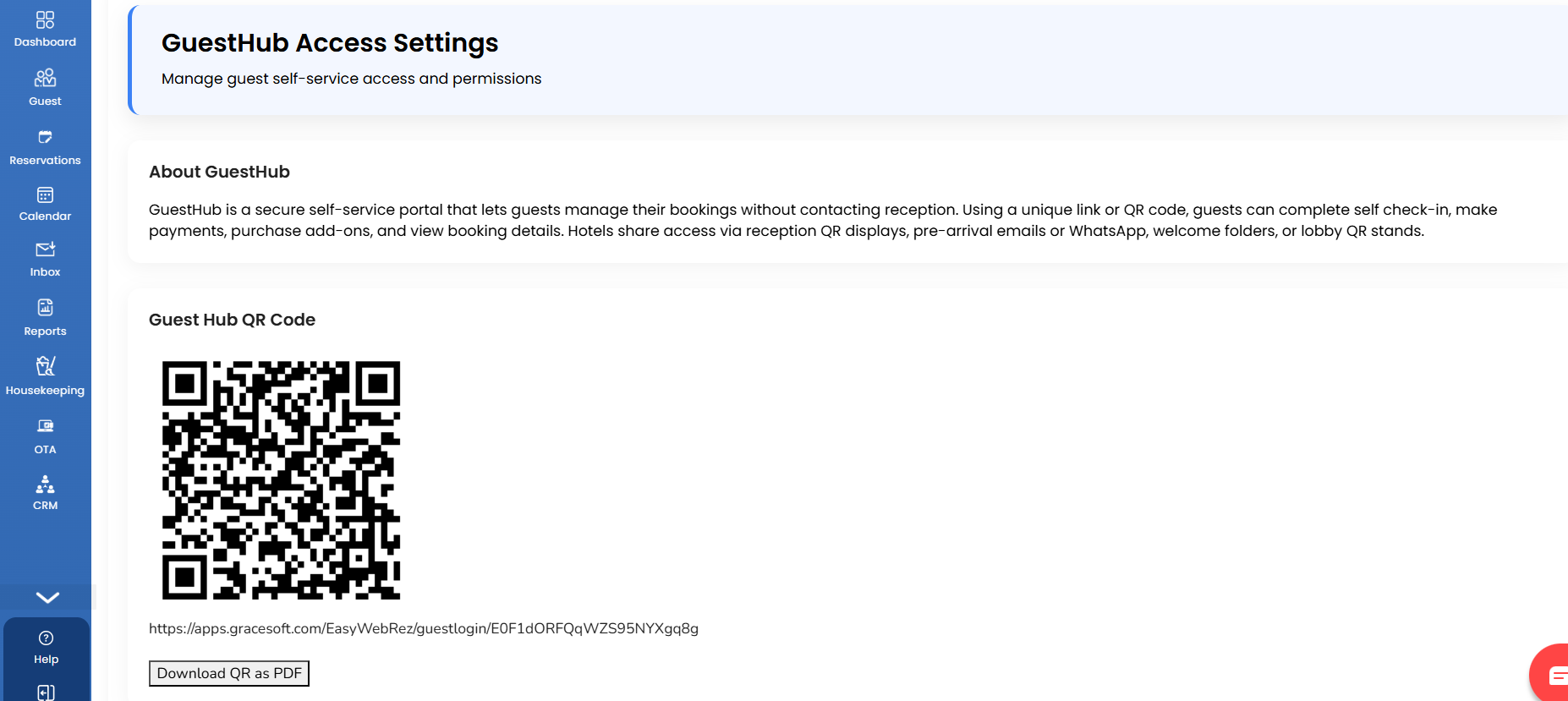Click the GuestHub Access Settings heading

tap(330, 43)
